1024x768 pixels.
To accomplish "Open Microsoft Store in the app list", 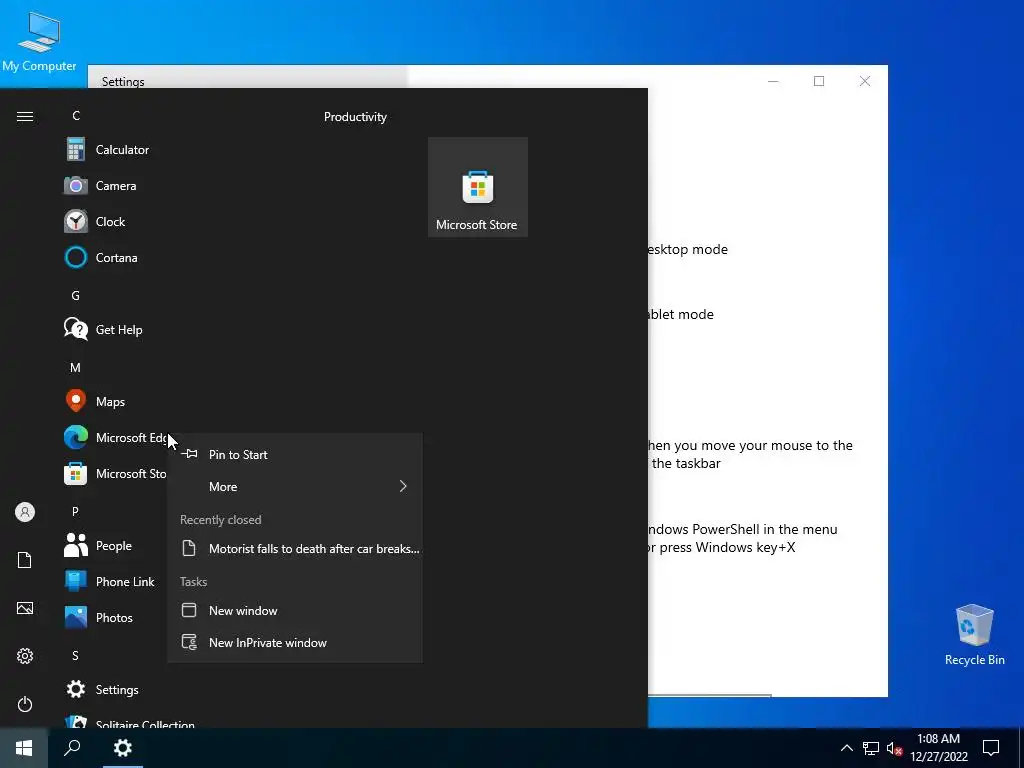I will pos(116,473).
